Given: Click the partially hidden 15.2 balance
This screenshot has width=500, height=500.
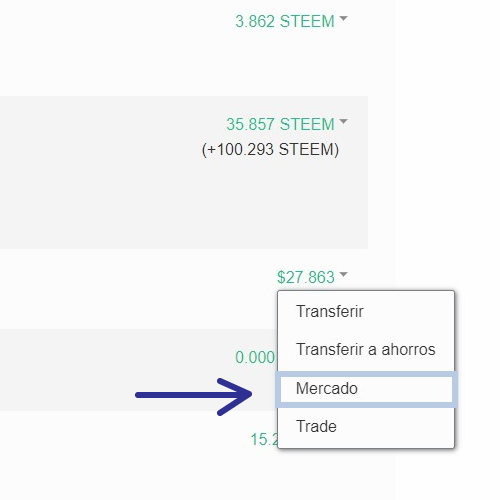Looking at the screenshot, I should [x=264, y=439].
